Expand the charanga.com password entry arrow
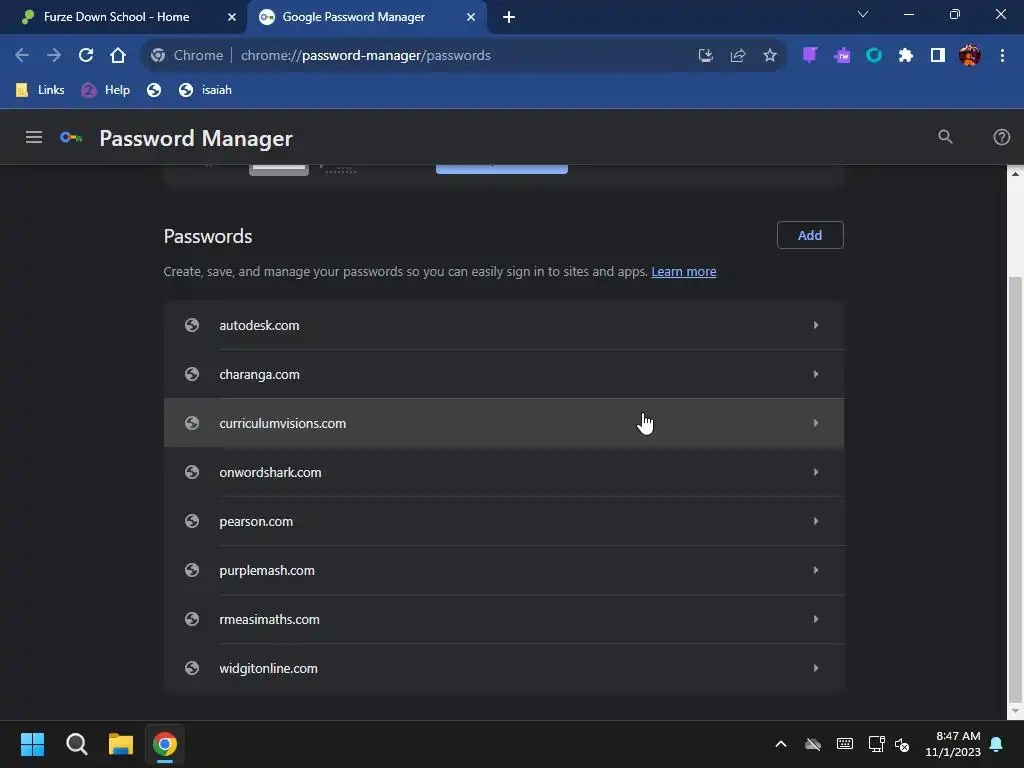Image resolution: width=1024 pixels, height=768 pixels. [816, 374]
